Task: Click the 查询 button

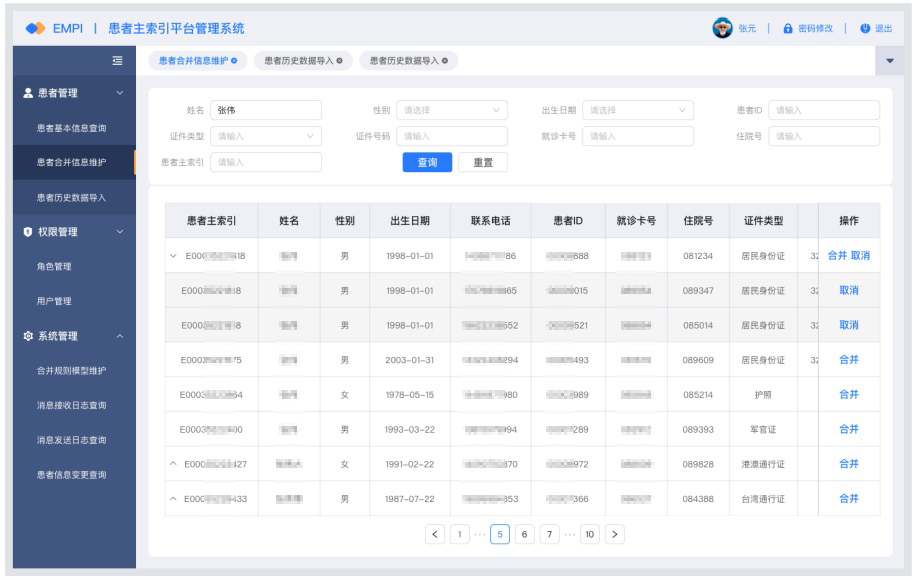Action: (x=427, y=162)
